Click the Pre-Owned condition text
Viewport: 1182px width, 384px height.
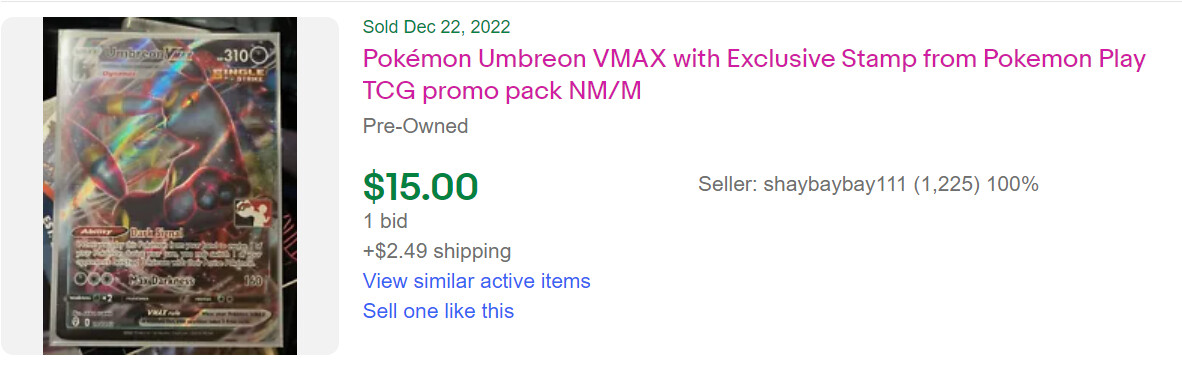[415, 126]
